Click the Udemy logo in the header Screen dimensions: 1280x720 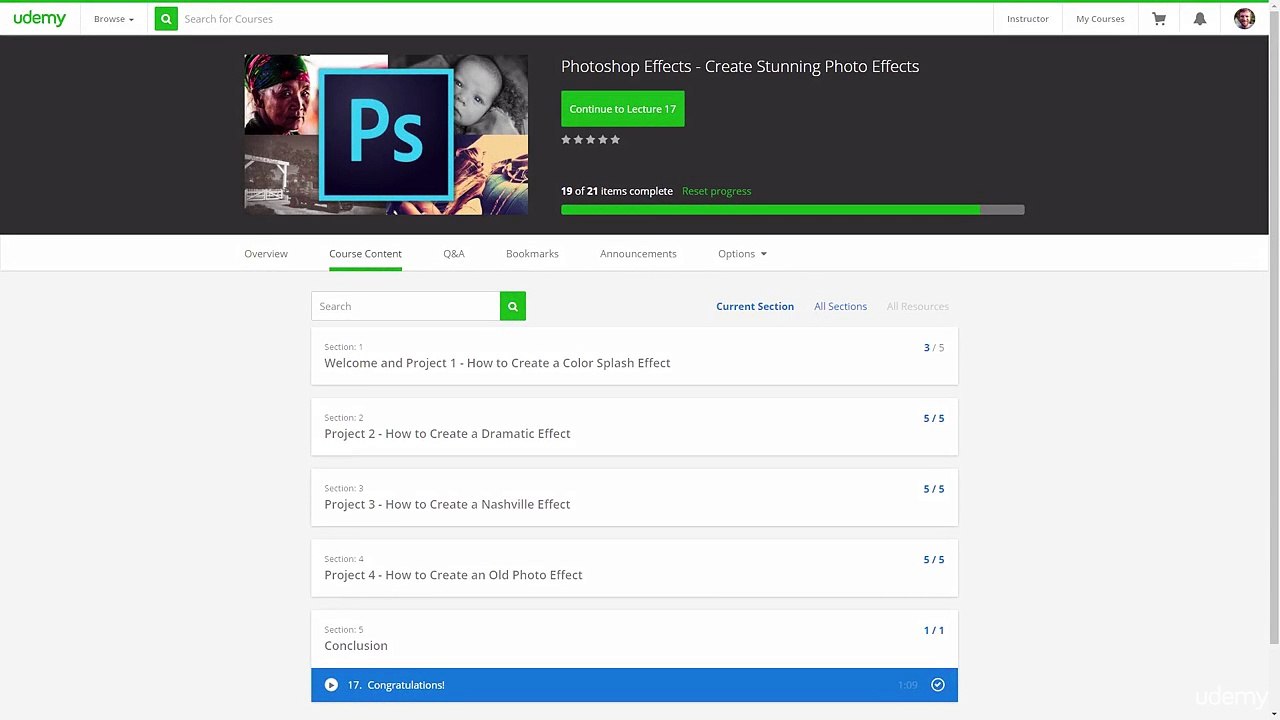pyautogui.click(x=40, y=19)
